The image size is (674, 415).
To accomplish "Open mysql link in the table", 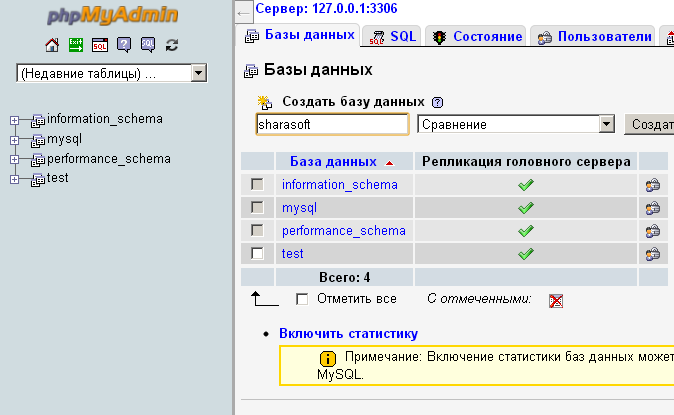I will (x=299, y=208).
